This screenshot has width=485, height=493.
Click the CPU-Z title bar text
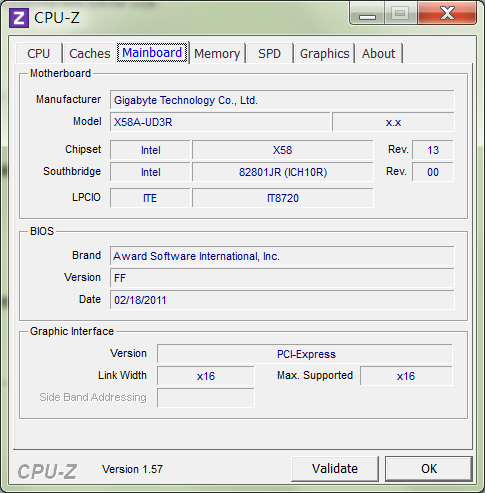57,18
